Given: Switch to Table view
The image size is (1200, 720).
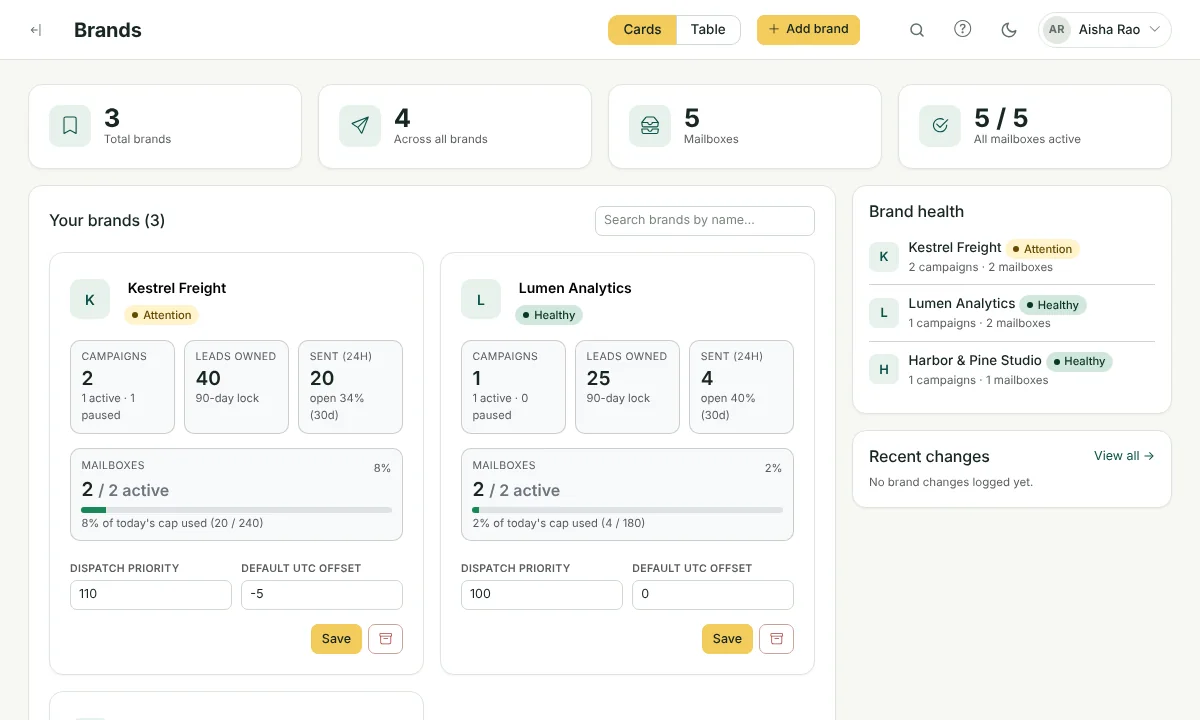Looking at the screenshot, I should point(708,30).
